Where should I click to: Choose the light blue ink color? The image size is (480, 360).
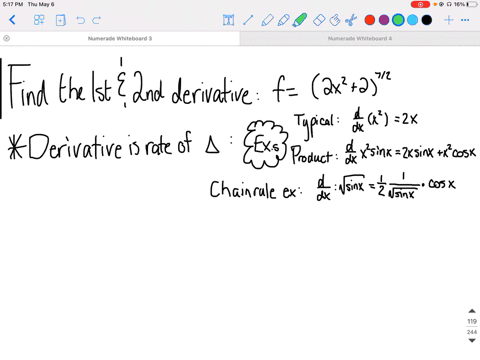412,20
